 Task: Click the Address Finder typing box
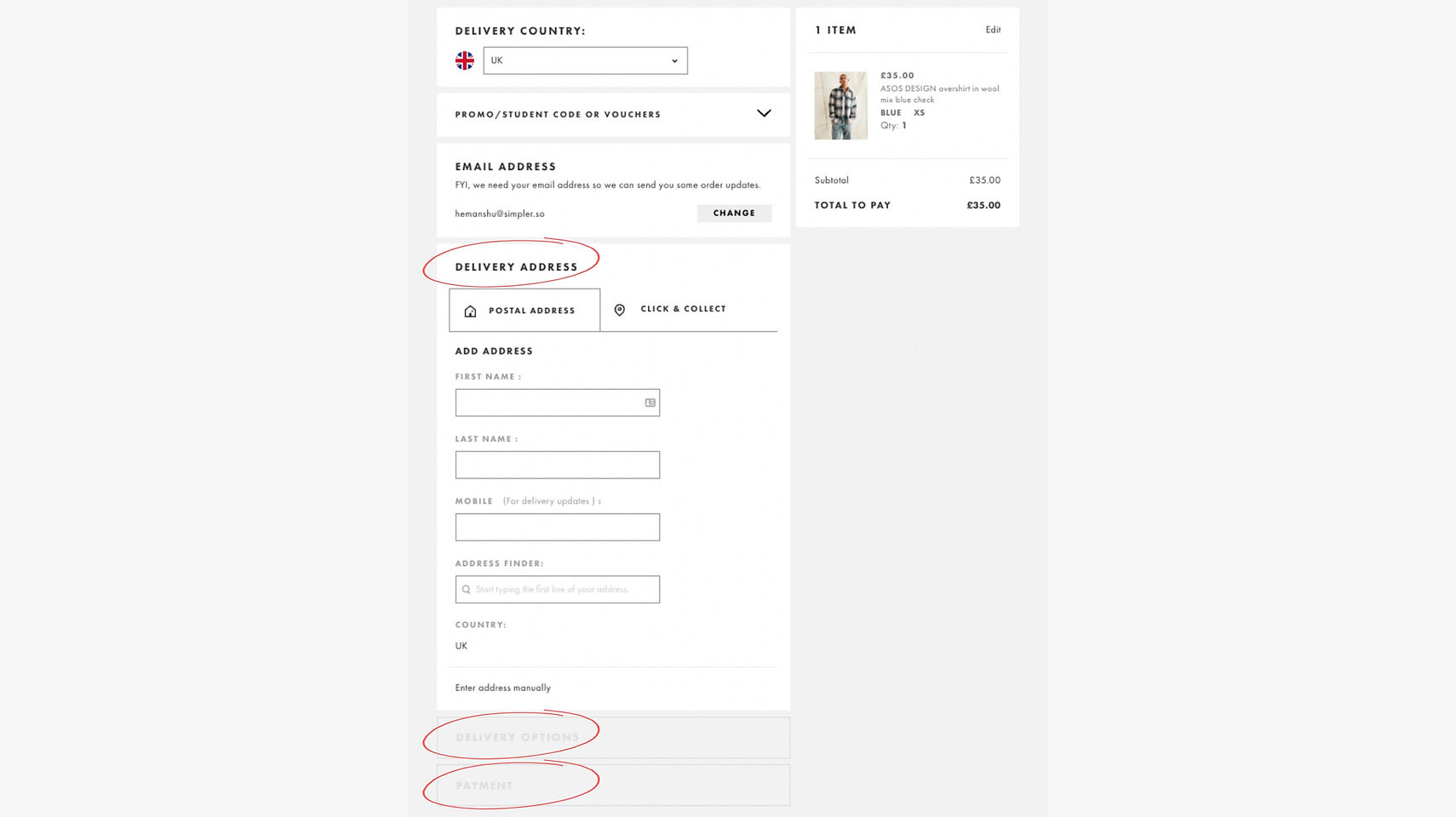pos(557,589)
